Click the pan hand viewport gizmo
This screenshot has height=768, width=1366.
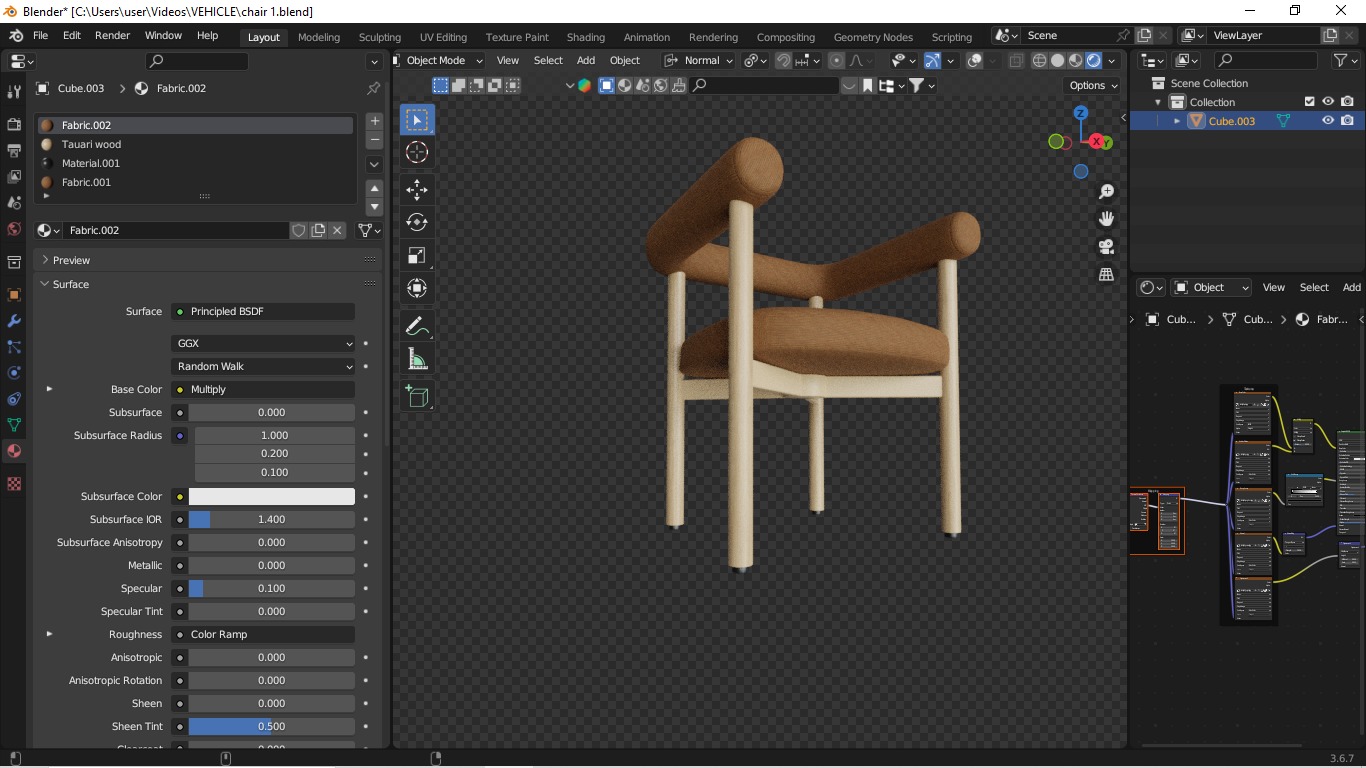(x=1106, y=218)
